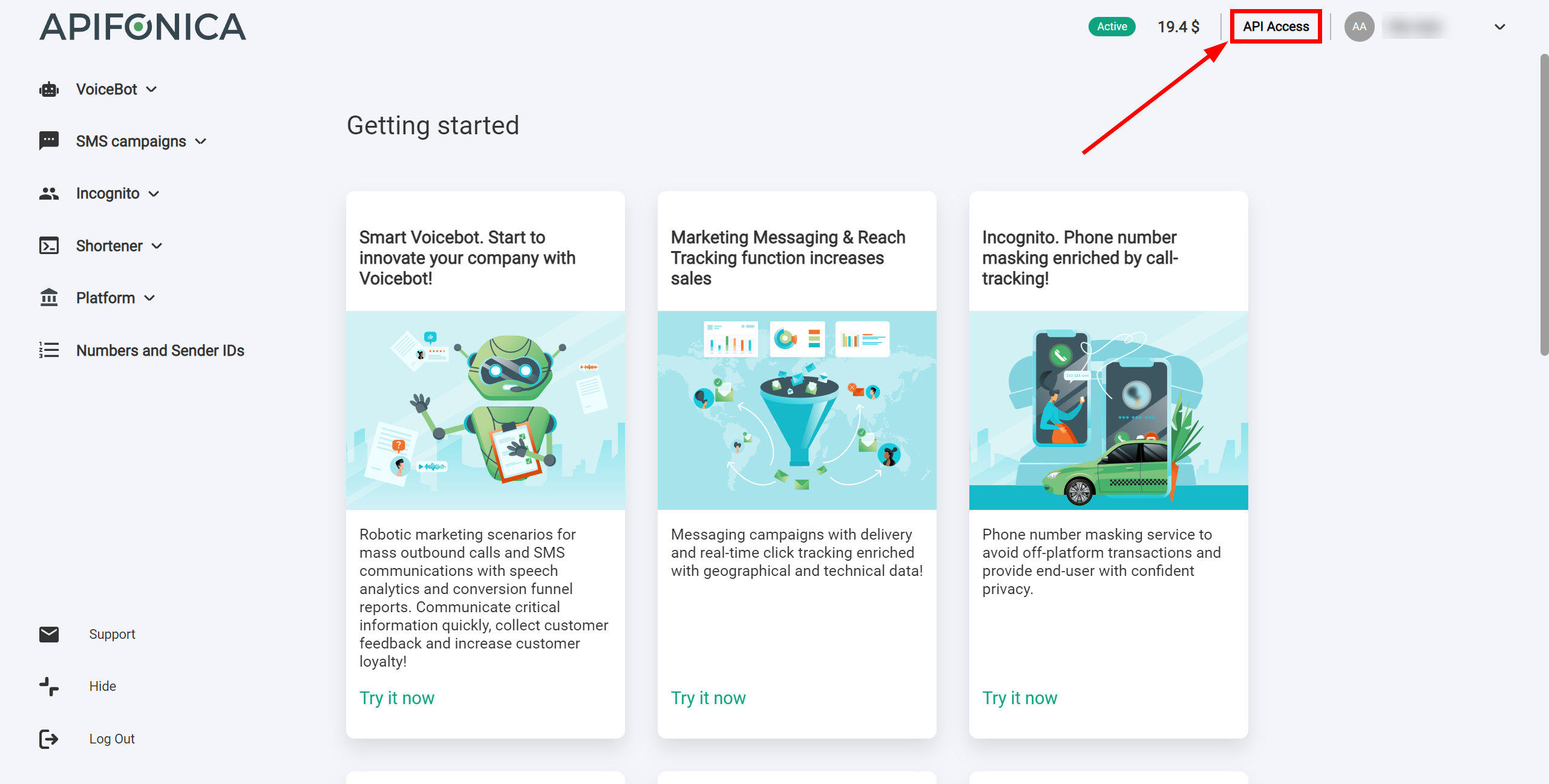Screen dimensions: 1549x784
Task: Open the user account dropdown arrow
Action: [1499, 27]
